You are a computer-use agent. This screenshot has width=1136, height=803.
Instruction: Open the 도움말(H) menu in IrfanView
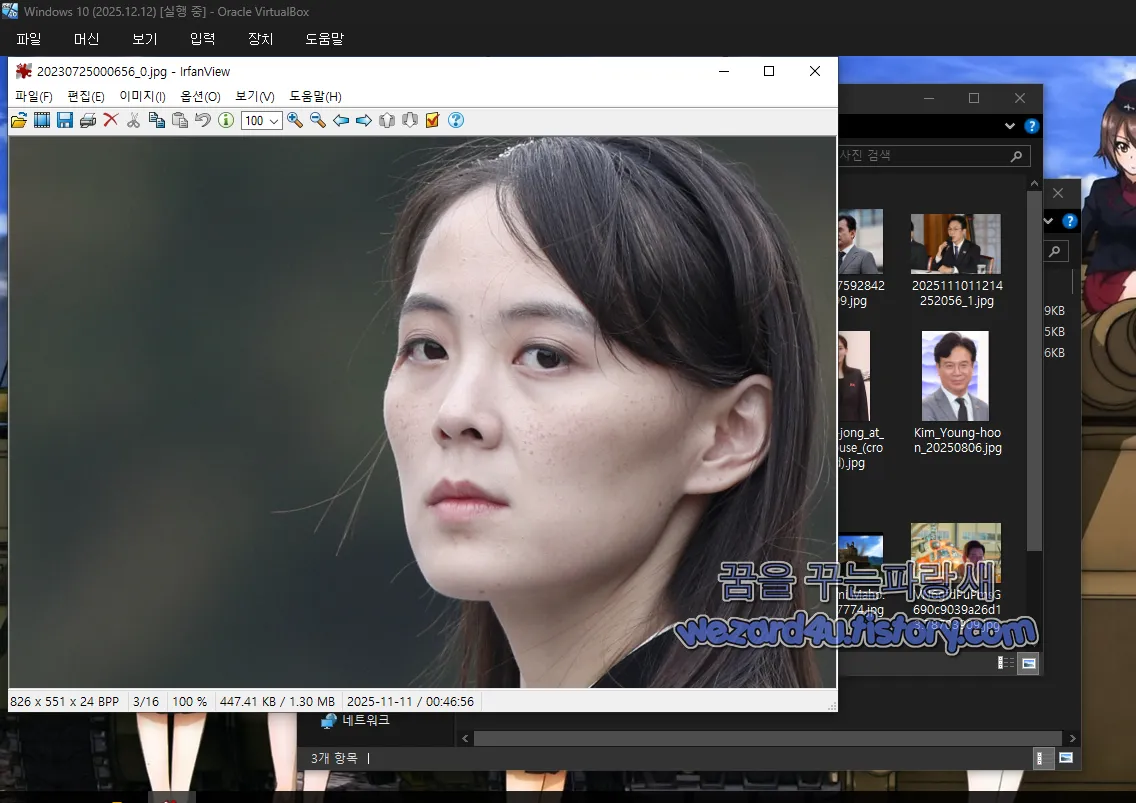coord(315,96)
